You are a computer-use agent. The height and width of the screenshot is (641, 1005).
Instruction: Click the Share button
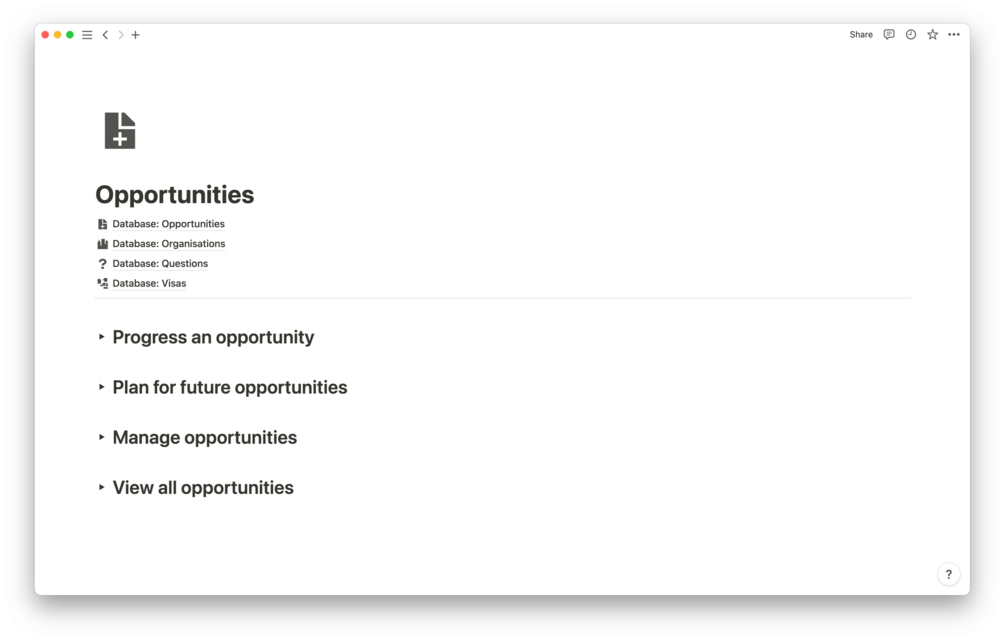tap(861, 34)
